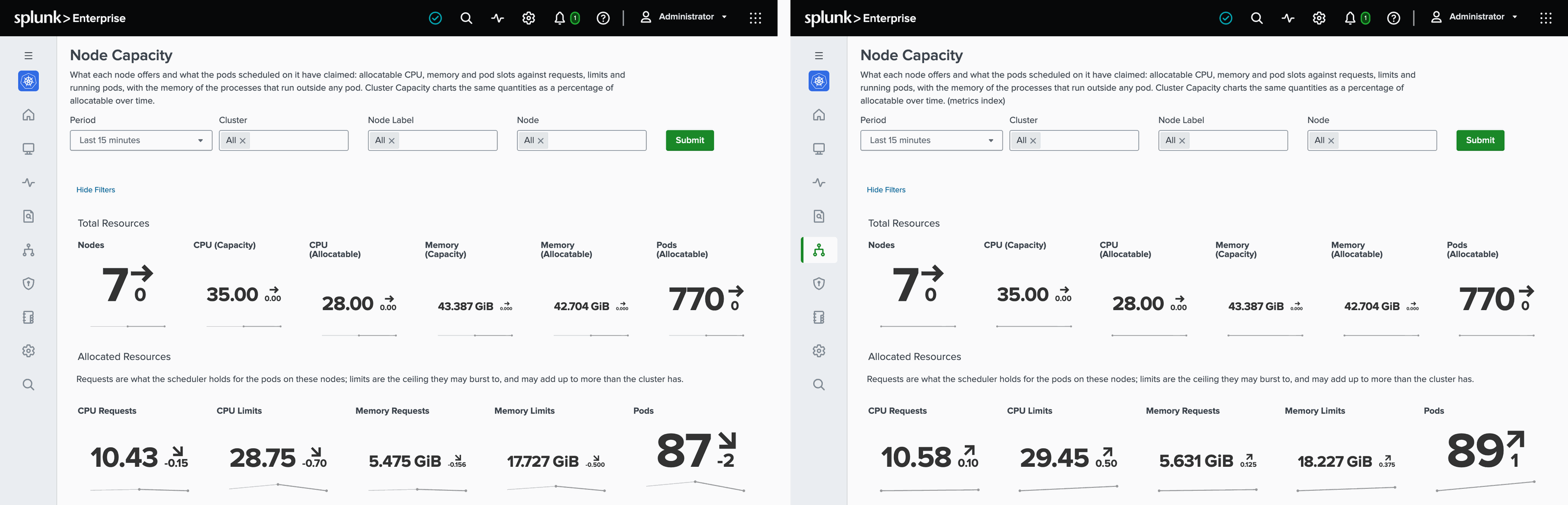Expand the Administrator menu in the right window
1568x505 pixels.
pyautogui.click(x=1474, y=17)
